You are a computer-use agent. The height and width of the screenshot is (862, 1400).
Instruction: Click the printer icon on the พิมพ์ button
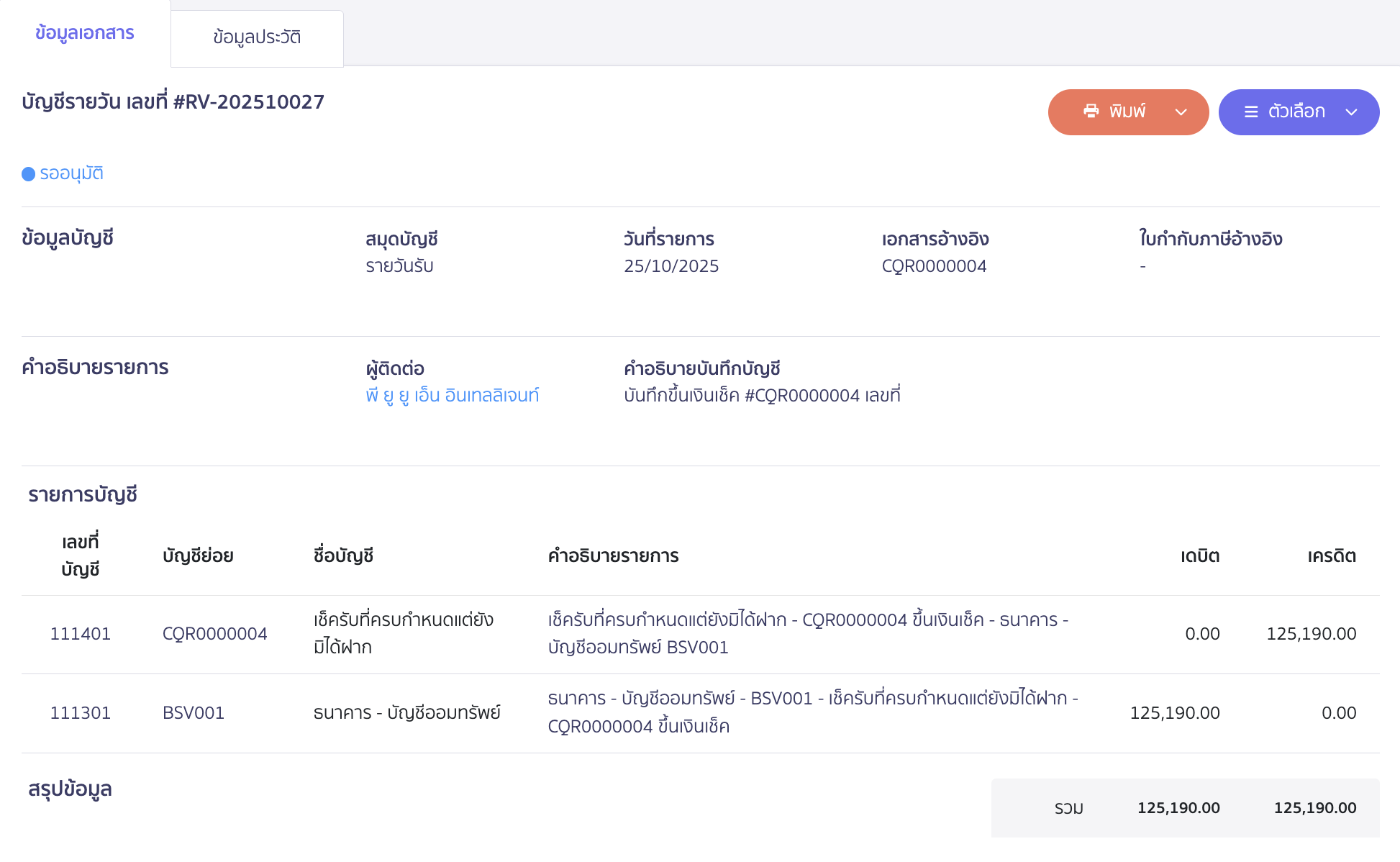click(1091, 112)
